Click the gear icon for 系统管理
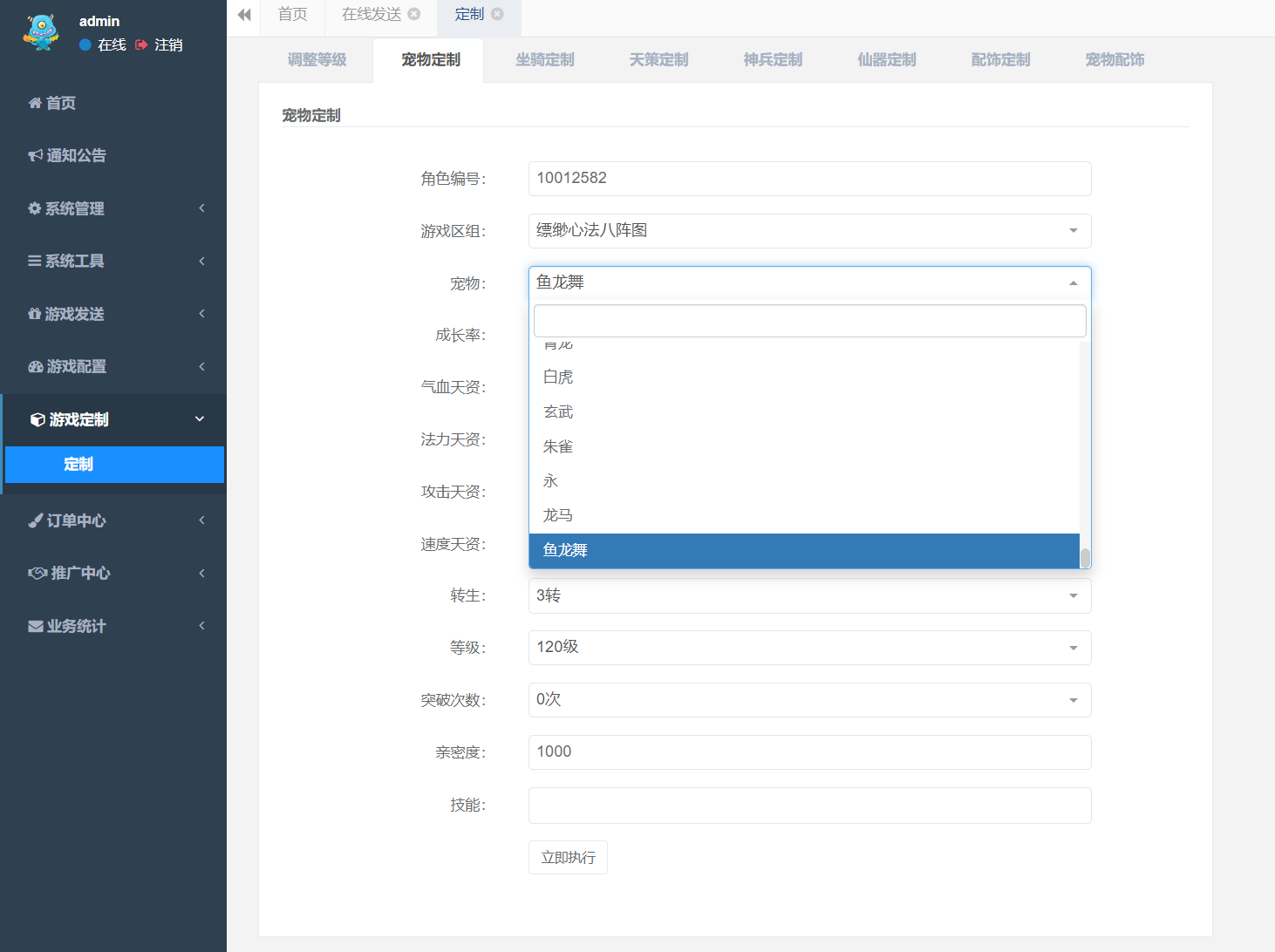The image size is (1275, 952). 35,209
